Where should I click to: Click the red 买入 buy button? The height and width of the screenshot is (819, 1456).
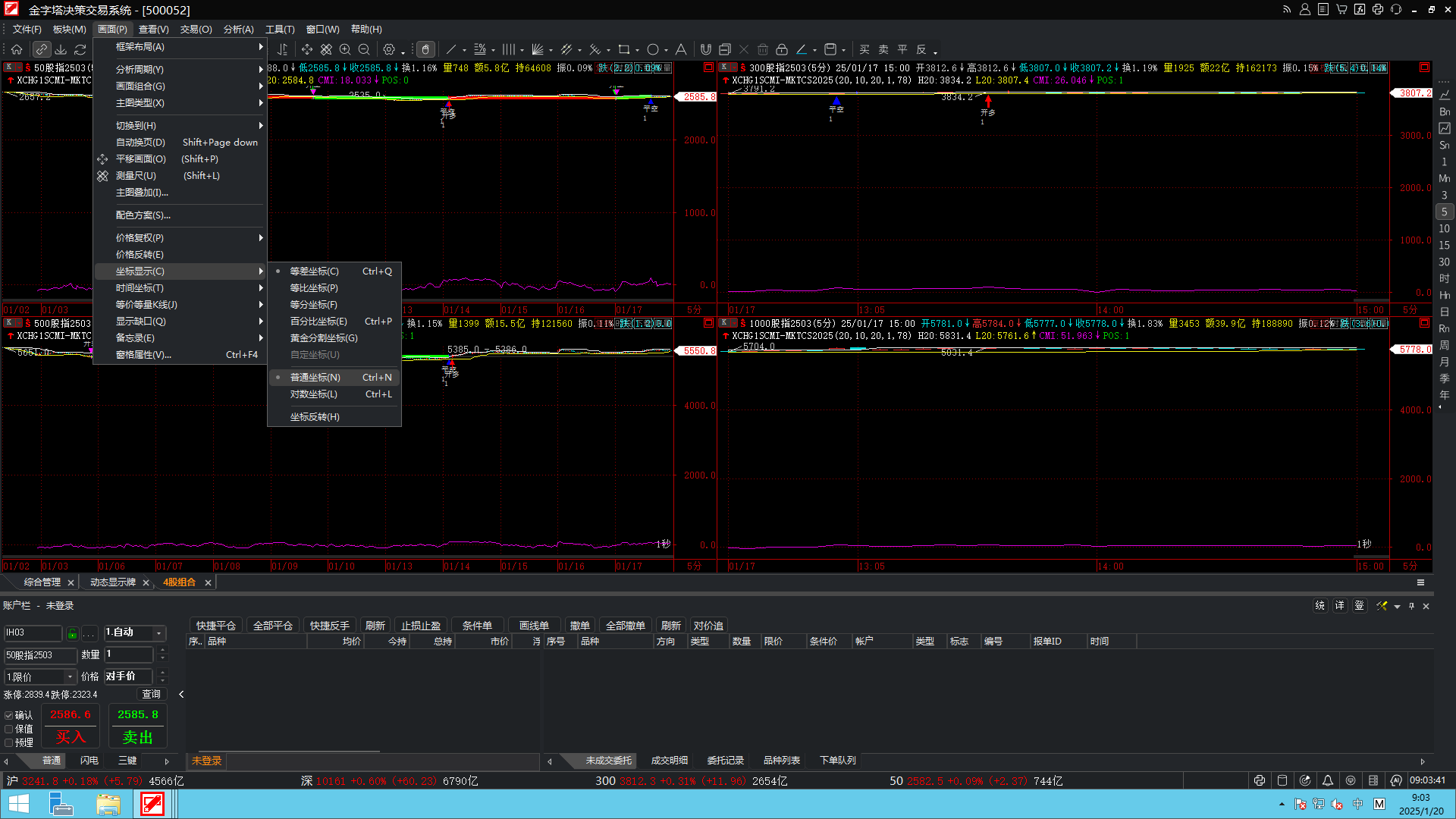(71, 726)
